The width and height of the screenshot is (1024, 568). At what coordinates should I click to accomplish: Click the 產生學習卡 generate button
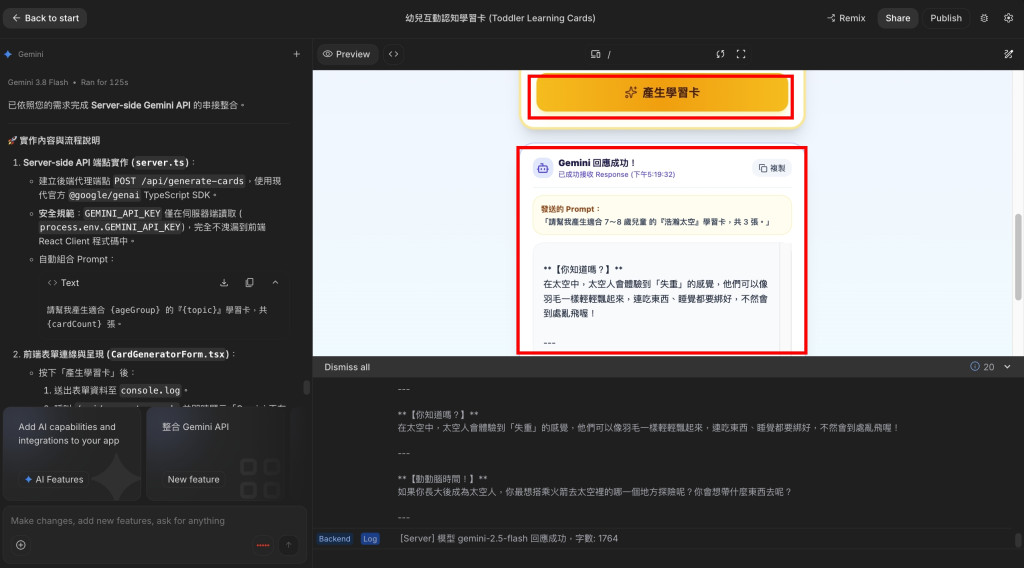point(662,93)
